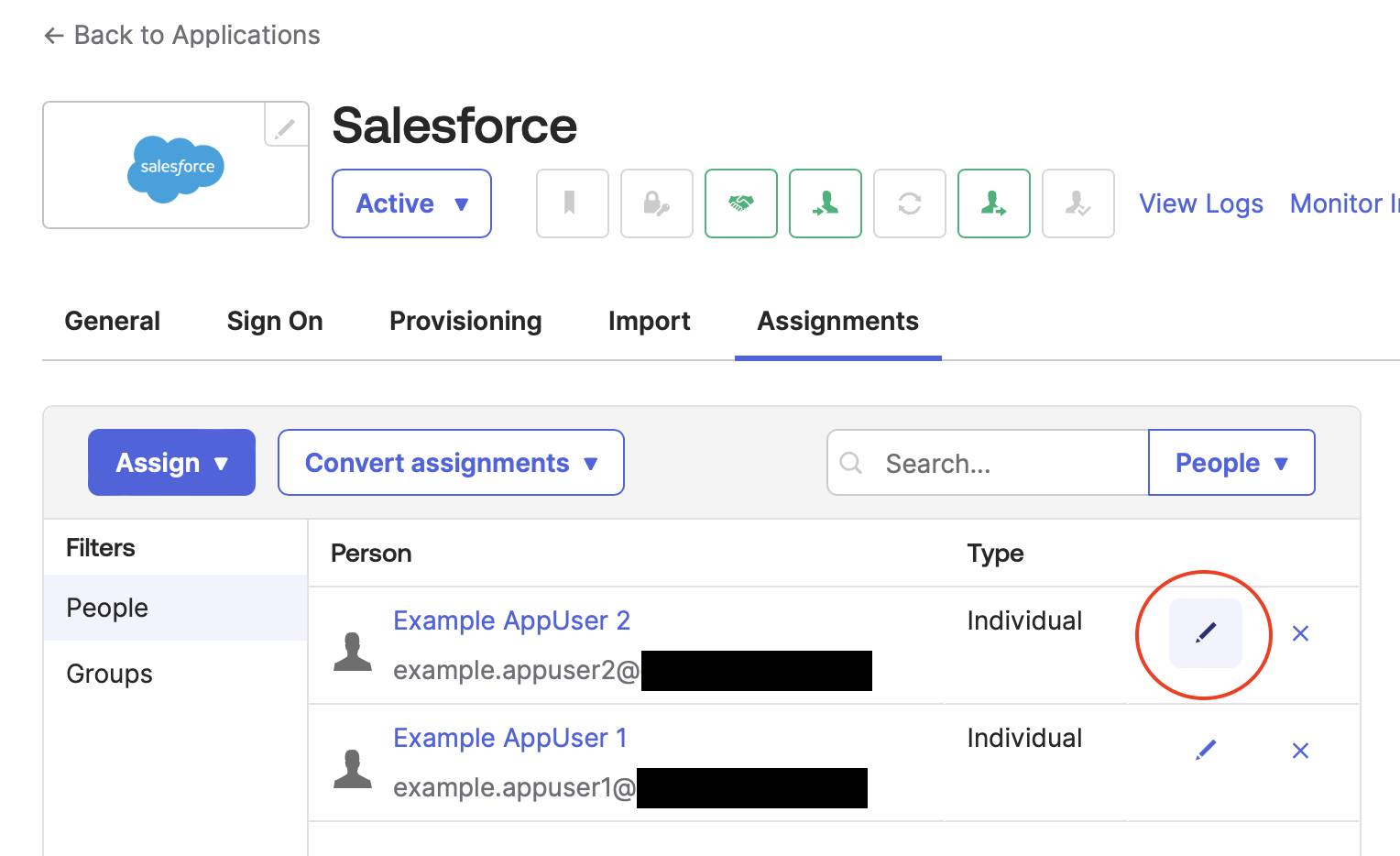Open the Sign On tab

[275, 322]
